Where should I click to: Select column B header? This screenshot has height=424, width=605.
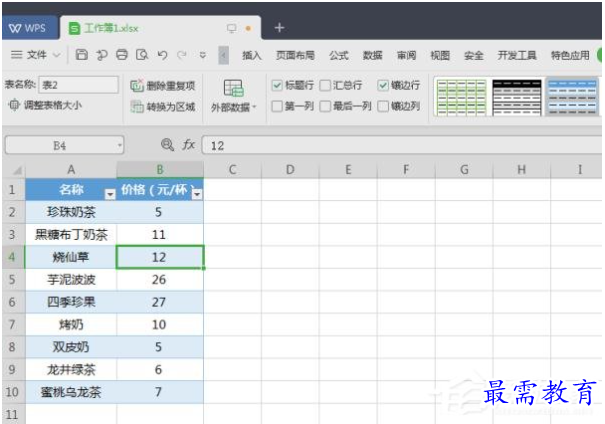(x=160, y=170)
